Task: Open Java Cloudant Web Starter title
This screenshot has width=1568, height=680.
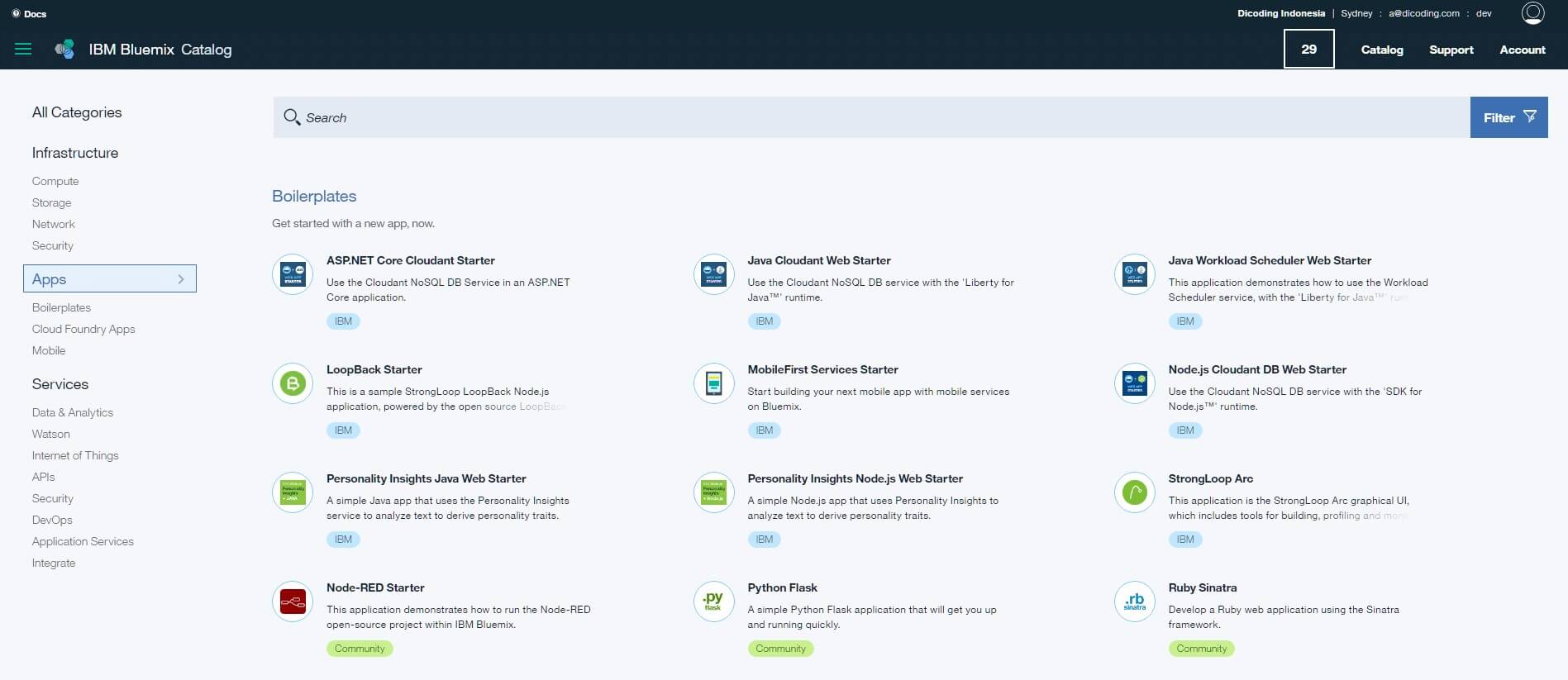Action: (819, 260)
